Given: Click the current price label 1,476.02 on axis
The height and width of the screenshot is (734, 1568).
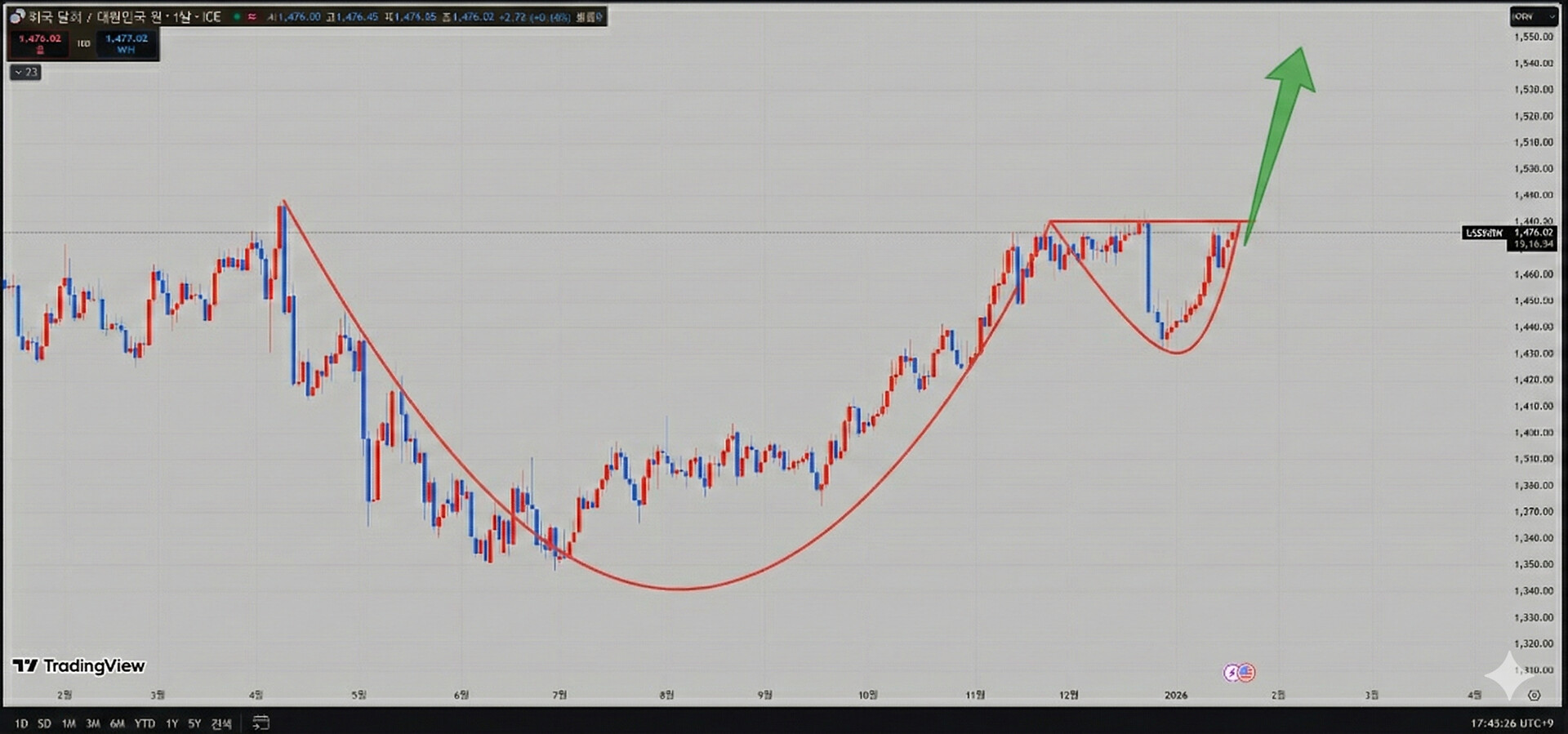Looking at the screenshot, I should pyautogui.click(x=1532, y=233).
